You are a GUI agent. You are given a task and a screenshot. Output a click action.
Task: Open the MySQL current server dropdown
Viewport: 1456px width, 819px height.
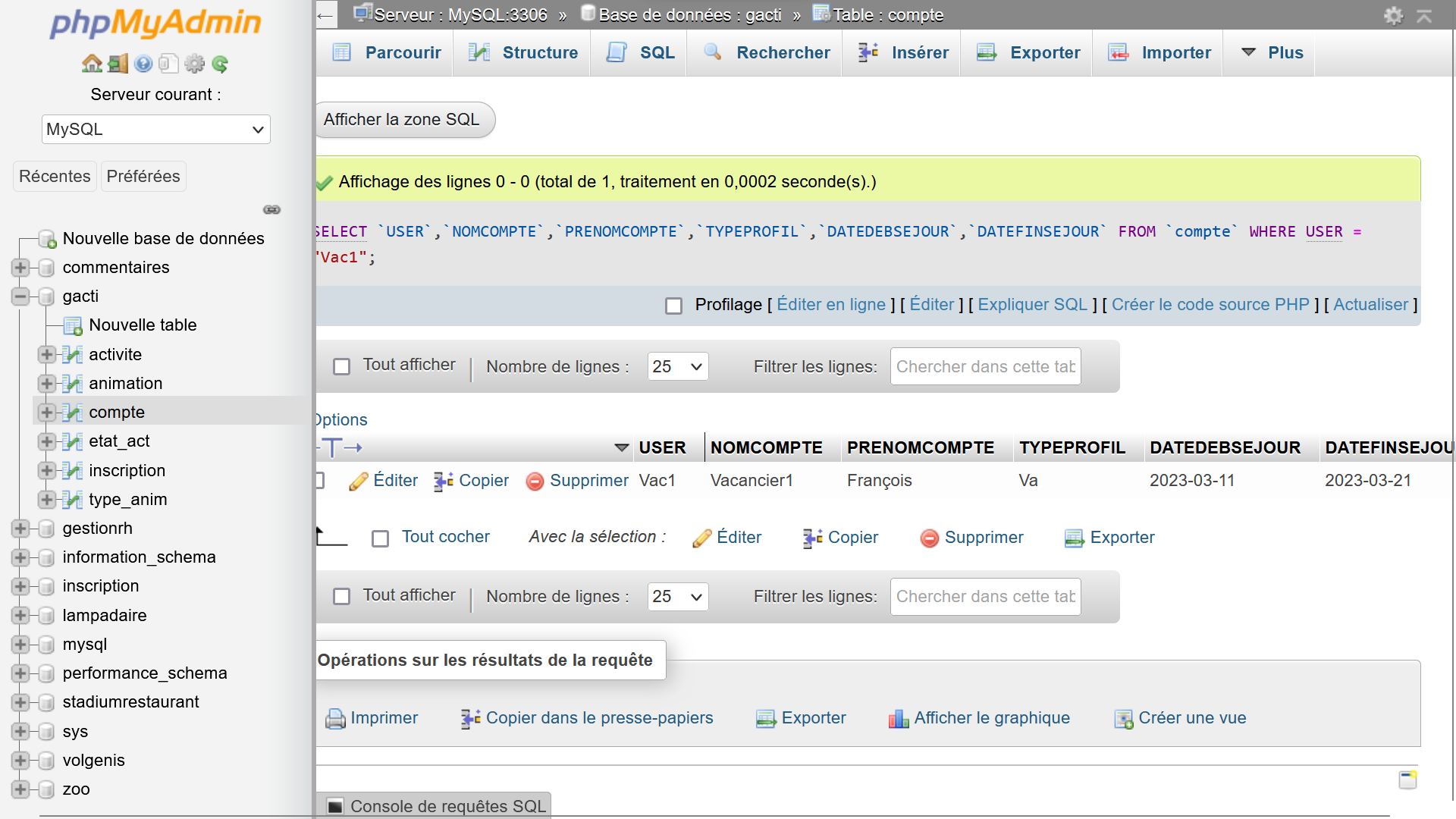click(x=155, y=130)
